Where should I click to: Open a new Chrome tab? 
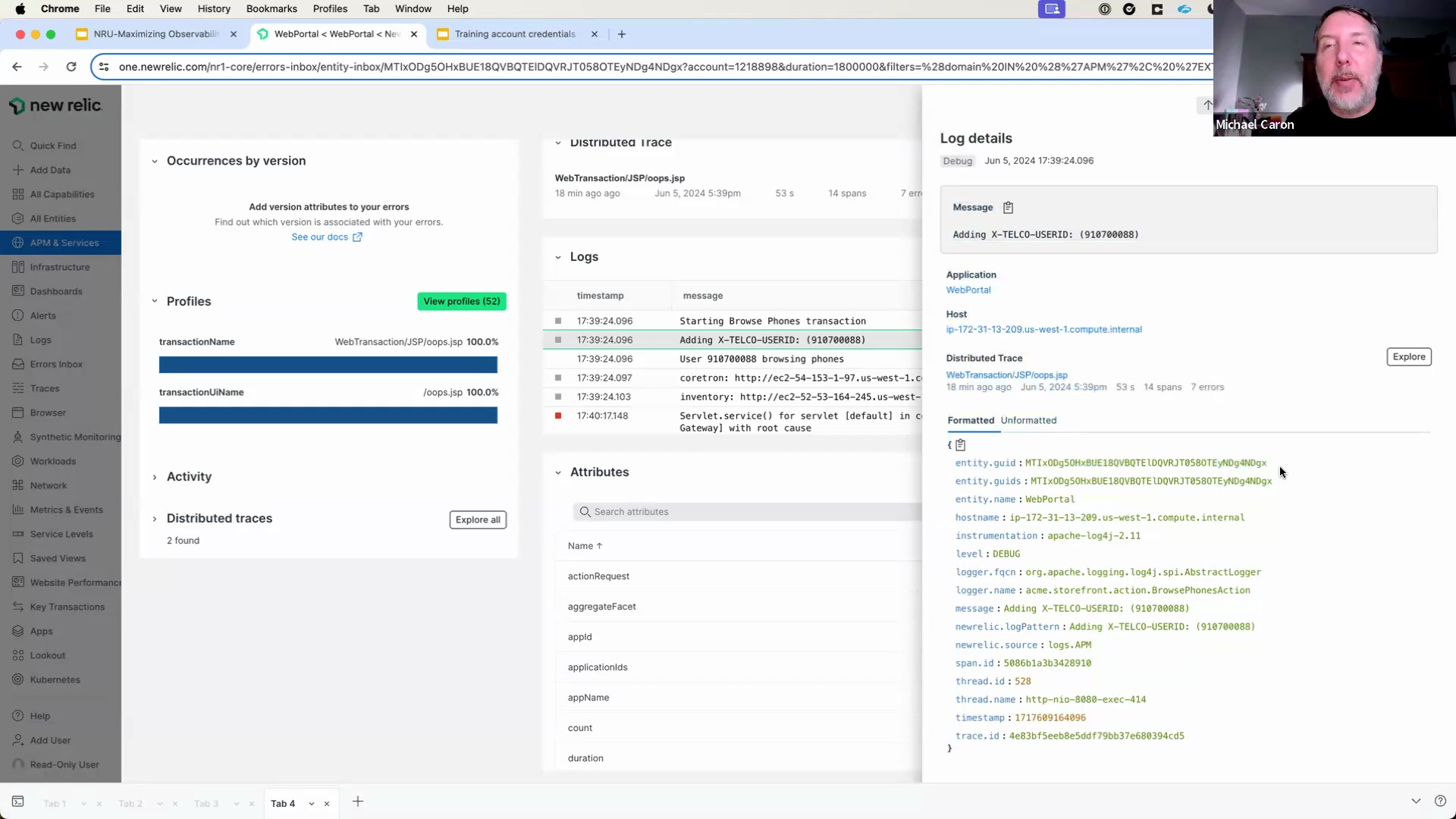pyautogui.click(x=622, y=34)
